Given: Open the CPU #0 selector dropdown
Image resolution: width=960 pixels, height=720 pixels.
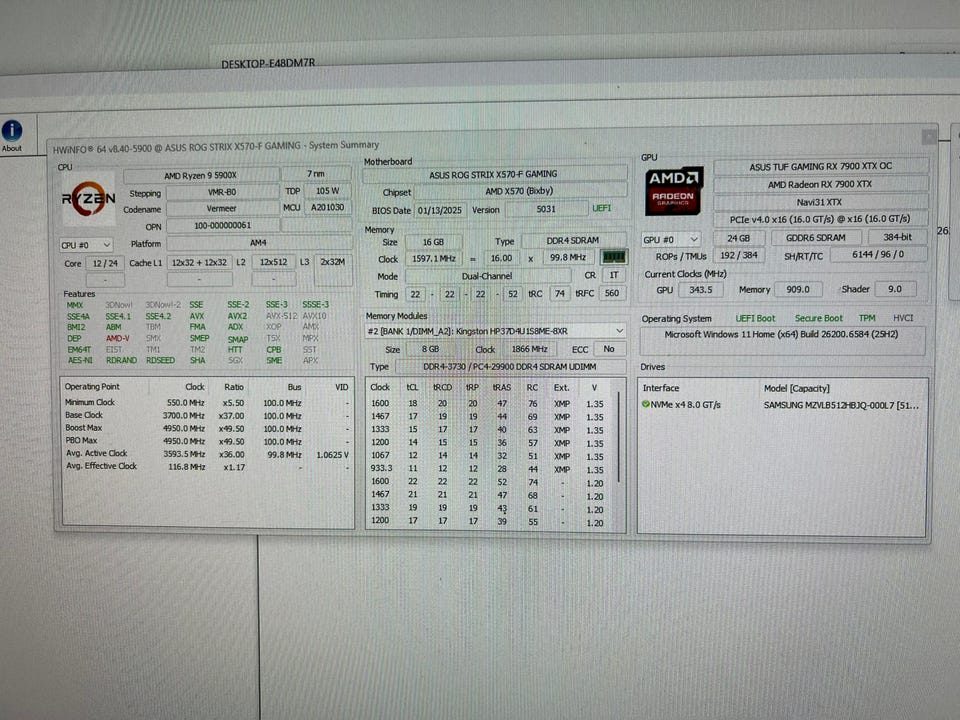Looking at the screenshot, I should click(x=86, y=245).
